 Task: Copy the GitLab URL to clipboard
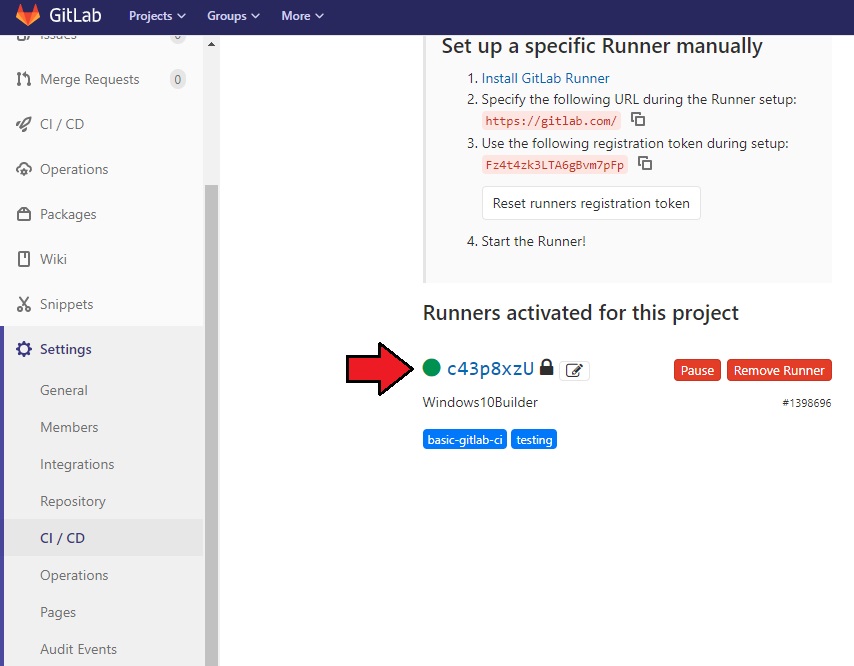(x=638, y=120)
